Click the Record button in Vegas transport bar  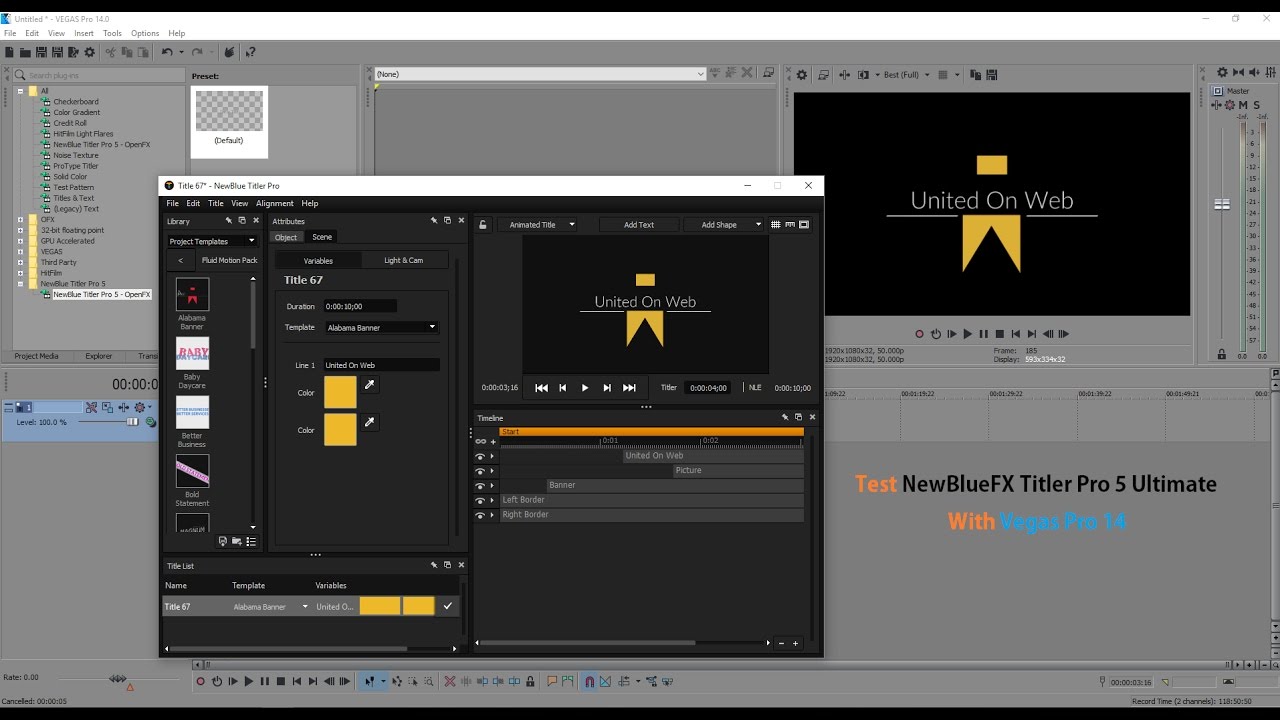(x=200, y=681)
